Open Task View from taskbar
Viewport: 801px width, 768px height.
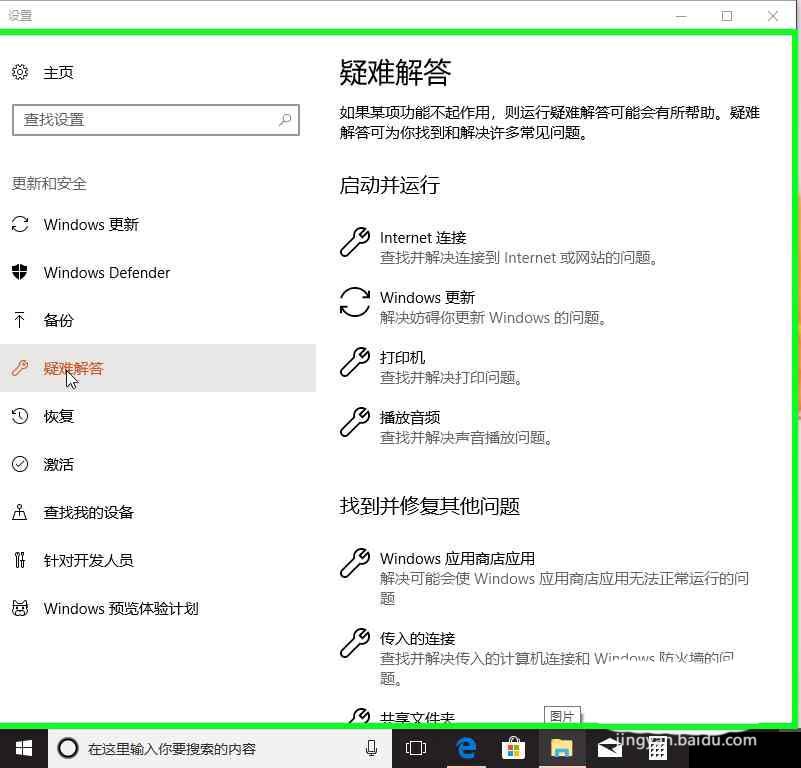click(416, 749)
